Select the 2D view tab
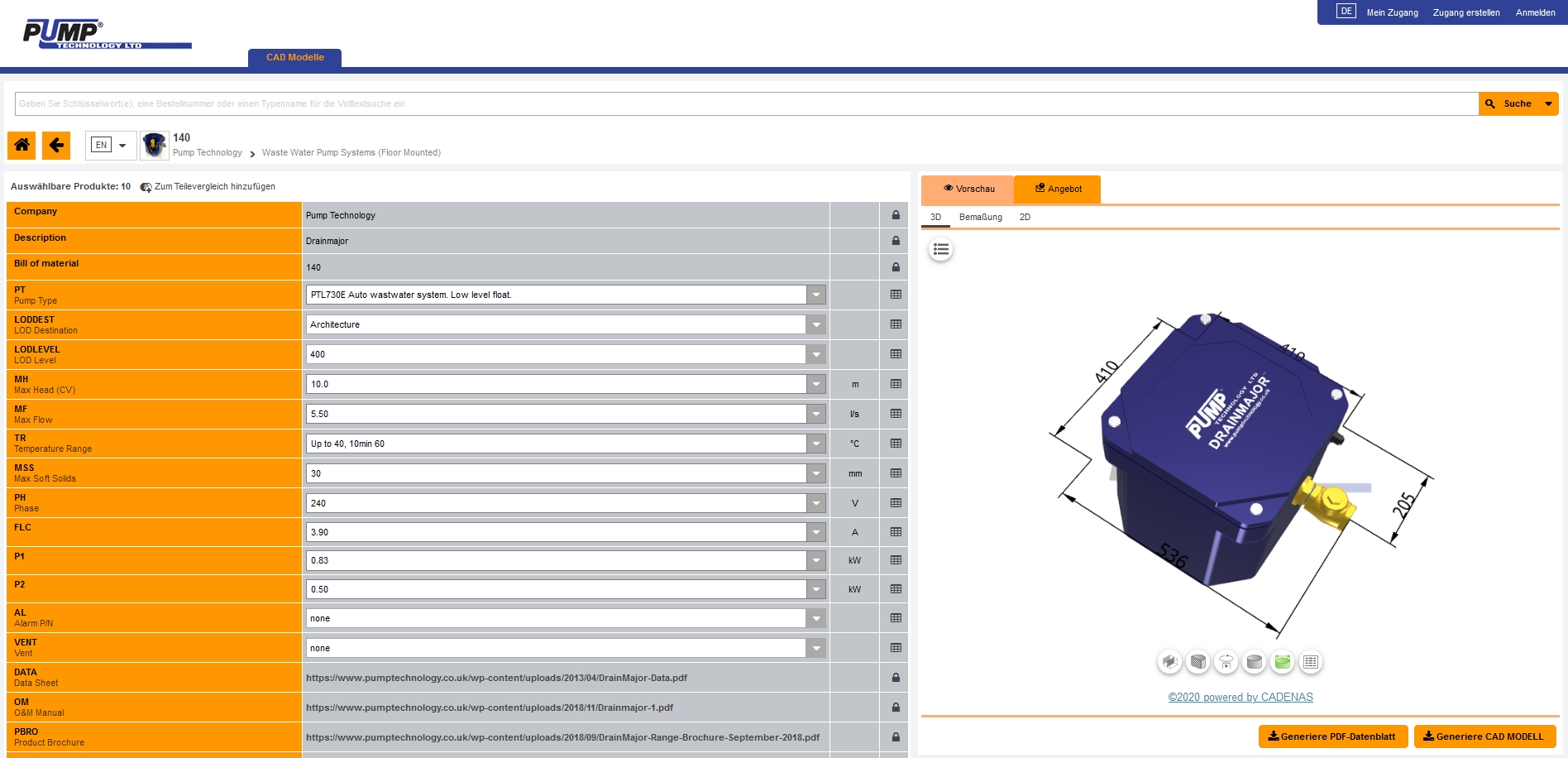 click(x=1025, y=217)
